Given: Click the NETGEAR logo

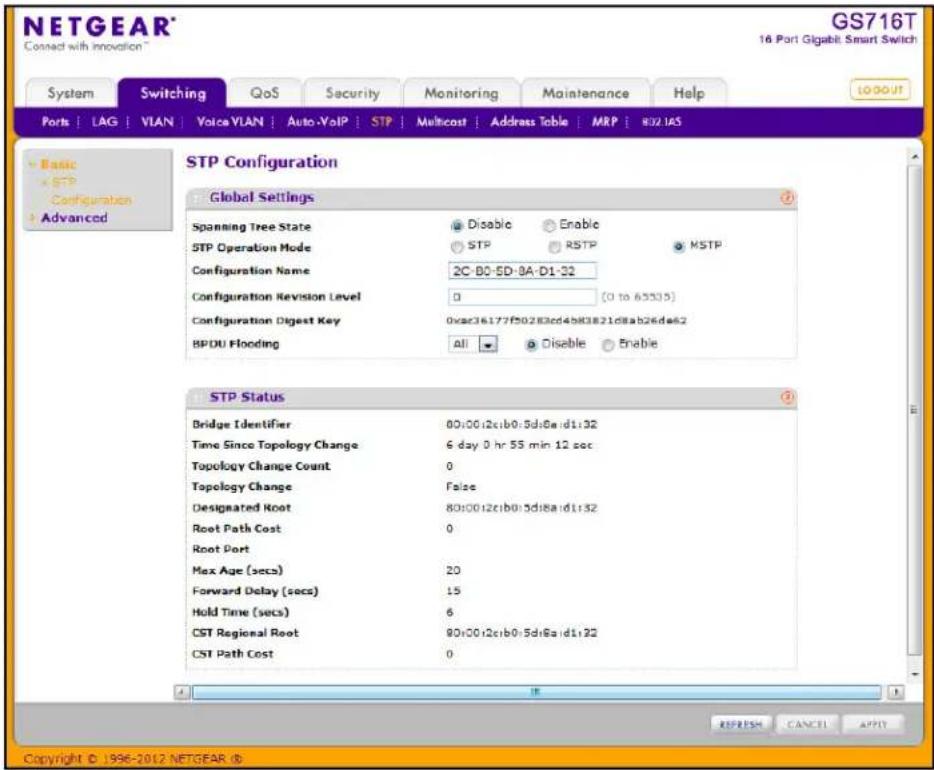Looking at the screenshot, I should pyautogui.click(x=99, y=27).
